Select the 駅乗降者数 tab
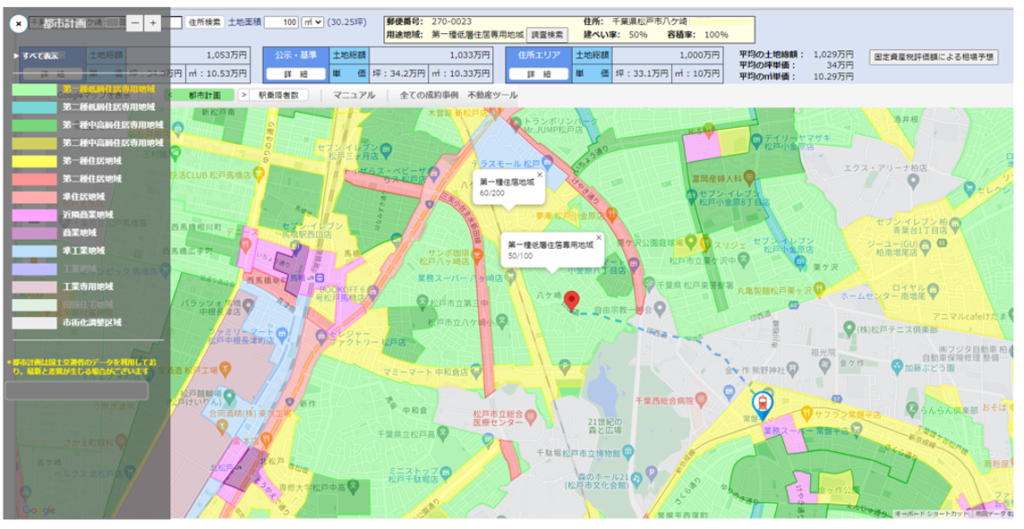 coord(279,95)
